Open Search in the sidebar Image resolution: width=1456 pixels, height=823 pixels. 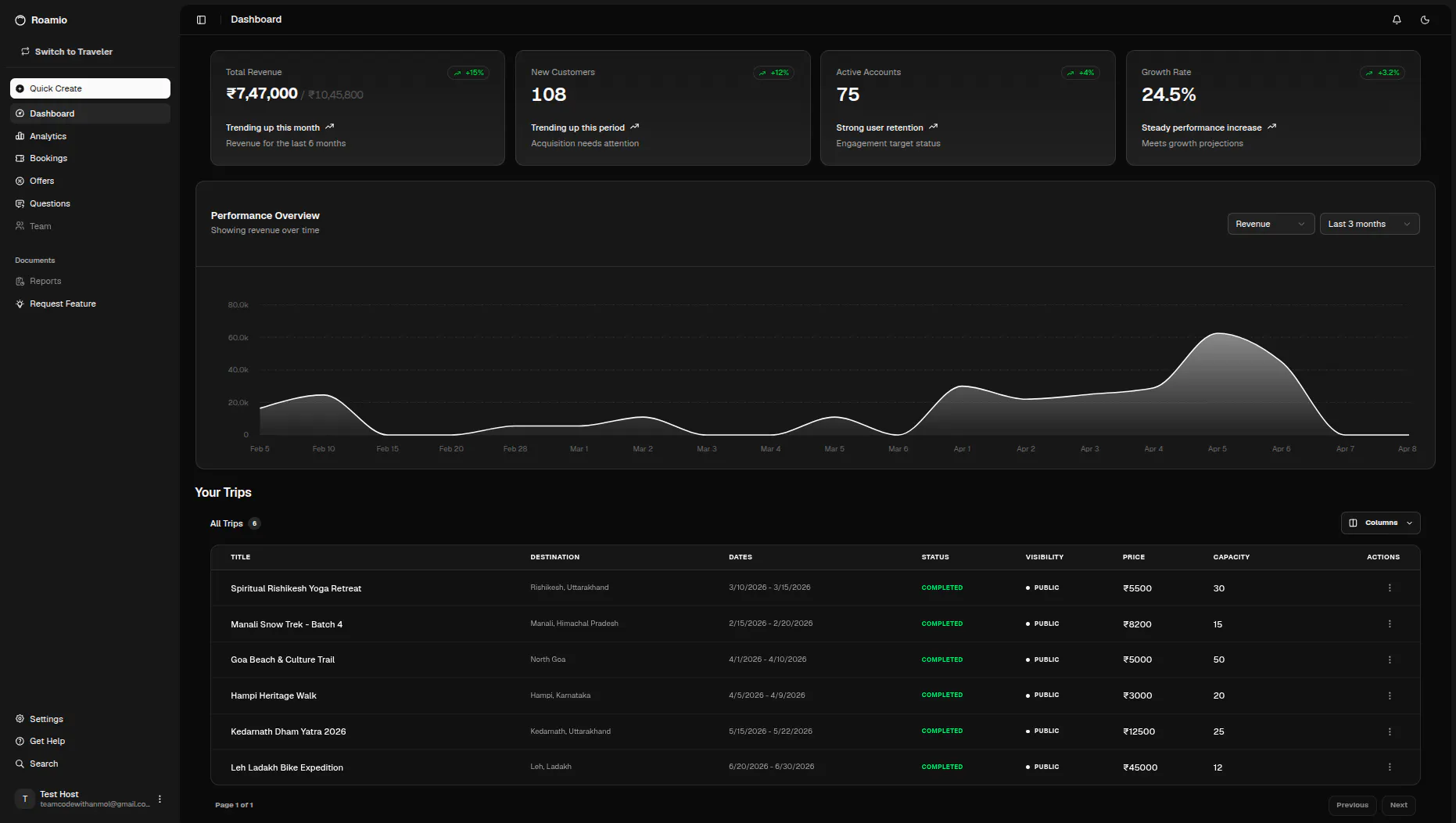coord(90,764)
